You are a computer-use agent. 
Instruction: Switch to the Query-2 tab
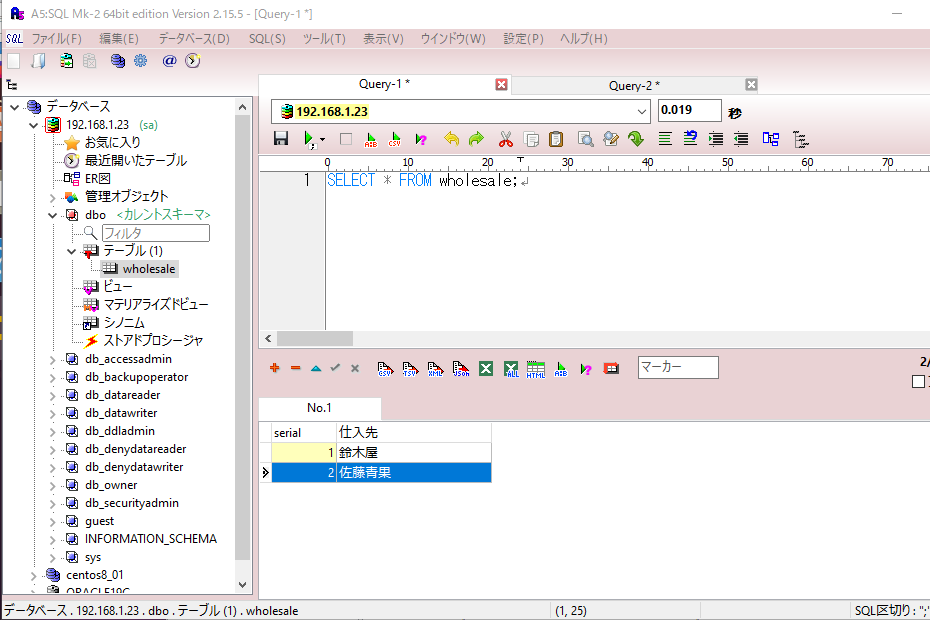tap(634, 85)
